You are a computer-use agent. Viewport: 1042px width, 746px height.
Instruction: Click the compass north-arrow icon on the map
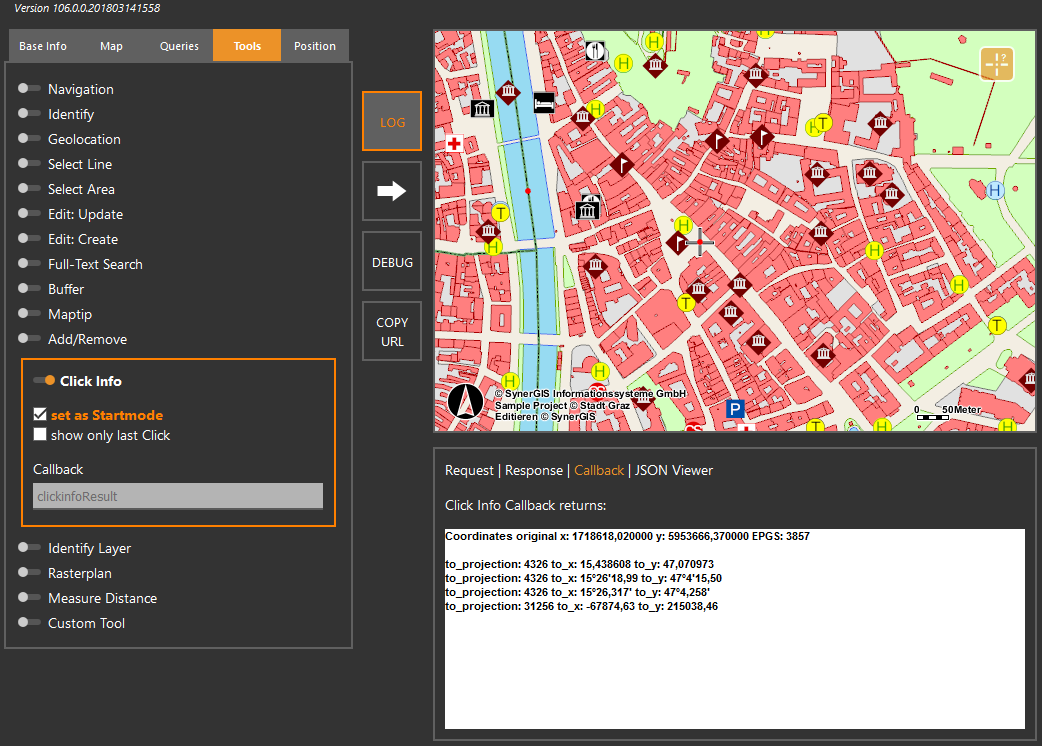click(465, 401)
